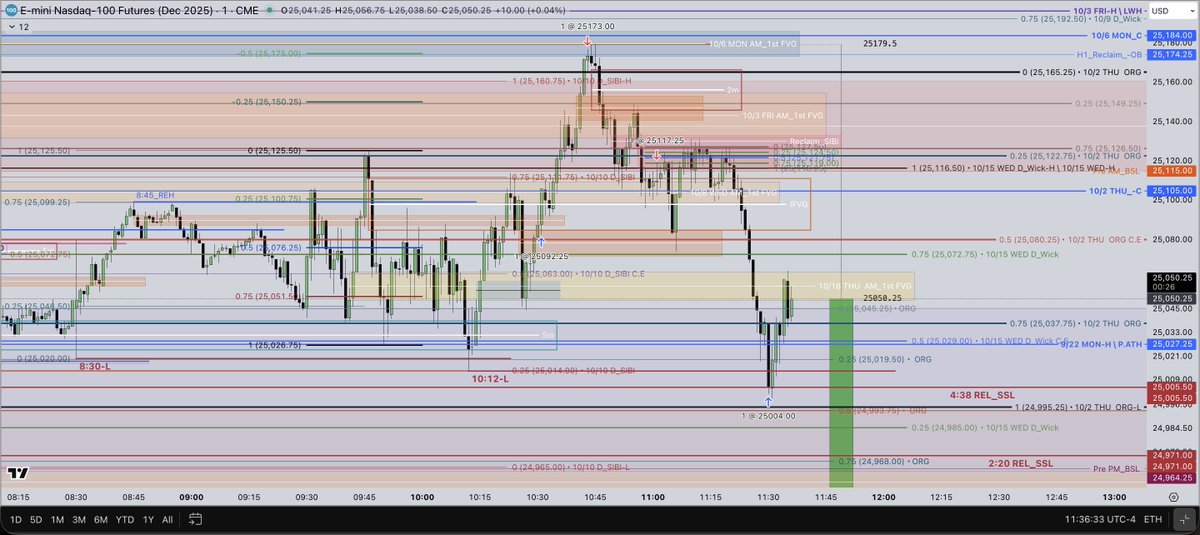Viewport: 1200px width, 535px height.
Task: Select the 3M time range
Action: click(x=79, y=519)
